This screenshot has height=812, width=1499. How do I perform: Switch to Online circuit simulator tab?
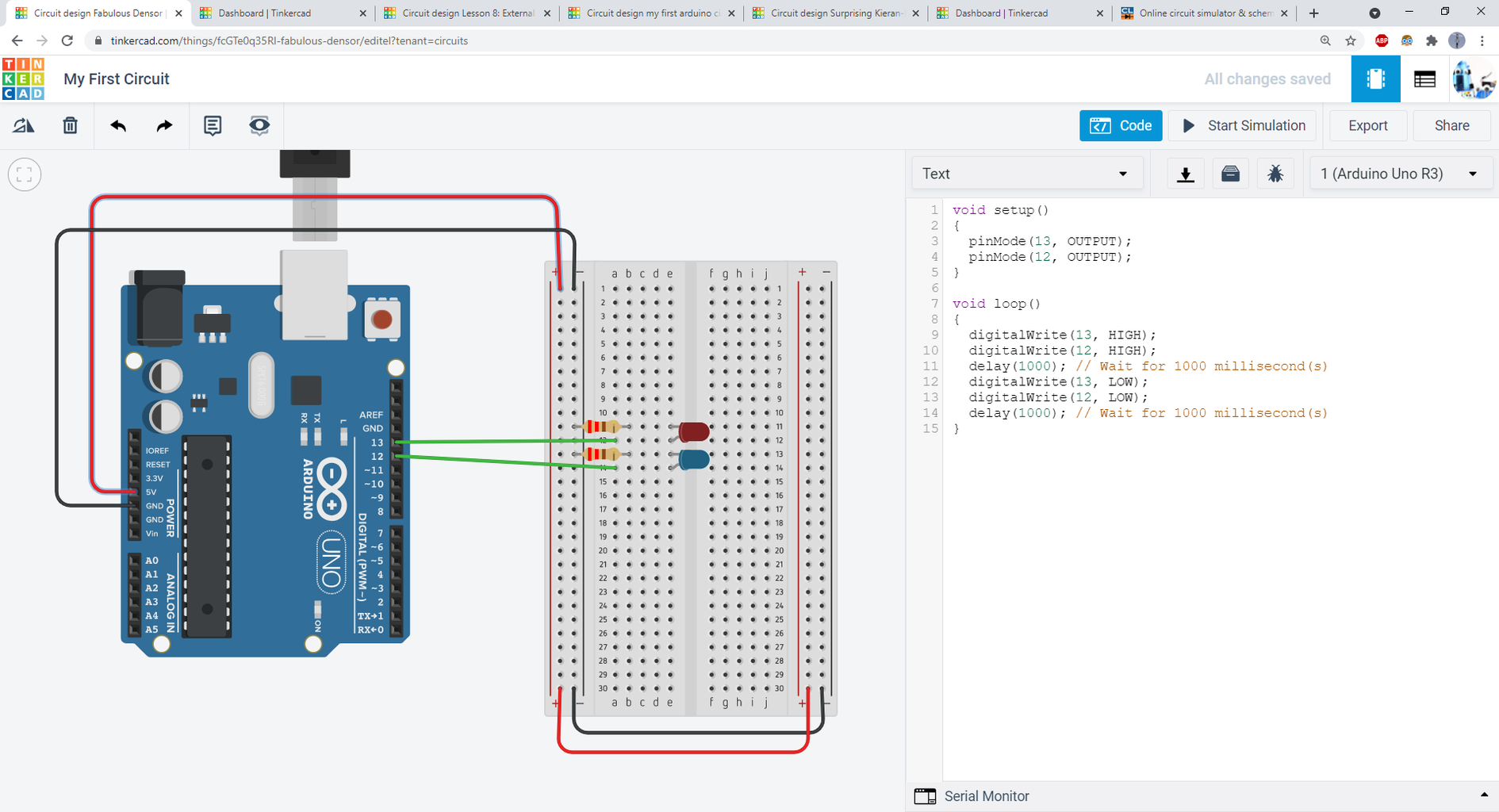coord(1204,13)
